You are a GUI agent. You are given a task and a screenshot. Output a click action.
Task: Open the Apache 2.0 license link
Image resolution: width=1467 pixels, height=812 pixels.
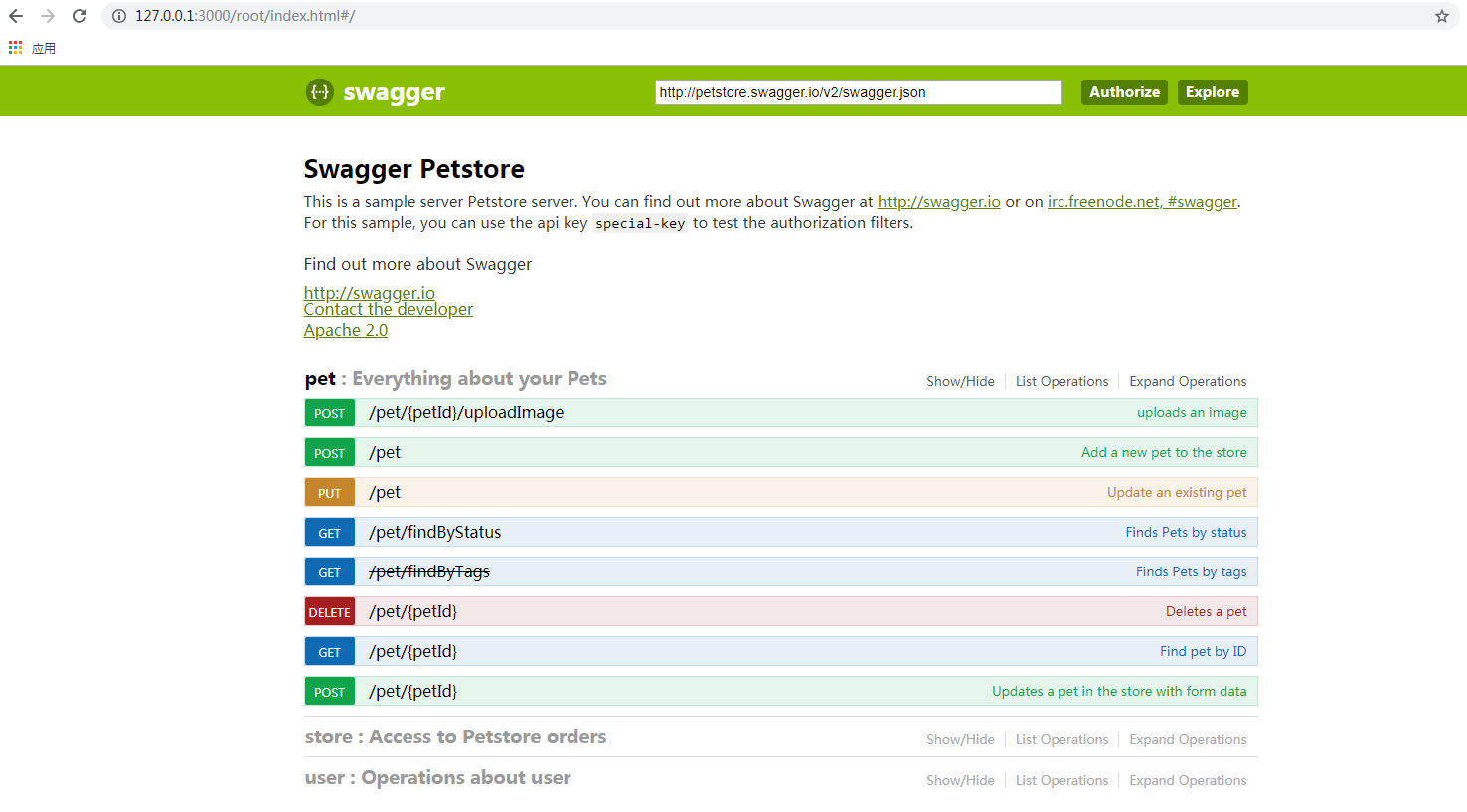click(346, 330)
